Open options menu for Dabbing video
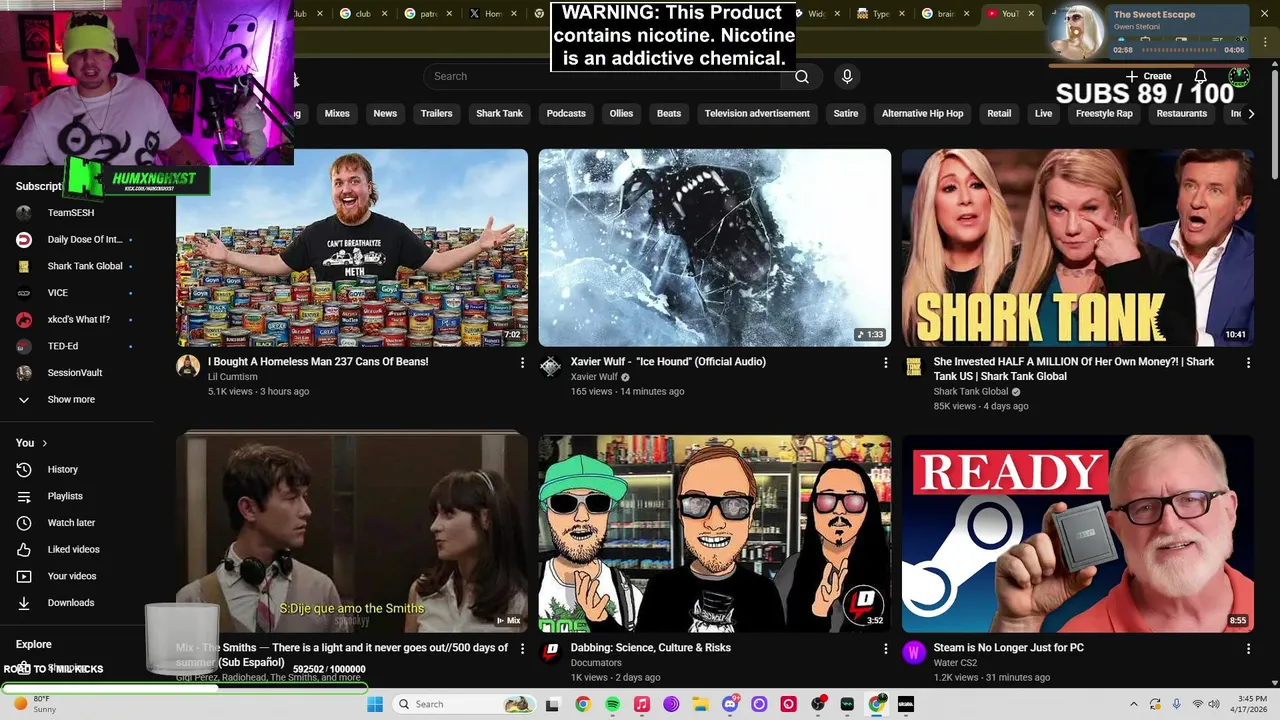Screen dimensions: 1280x720 click(x=885, y=649)
